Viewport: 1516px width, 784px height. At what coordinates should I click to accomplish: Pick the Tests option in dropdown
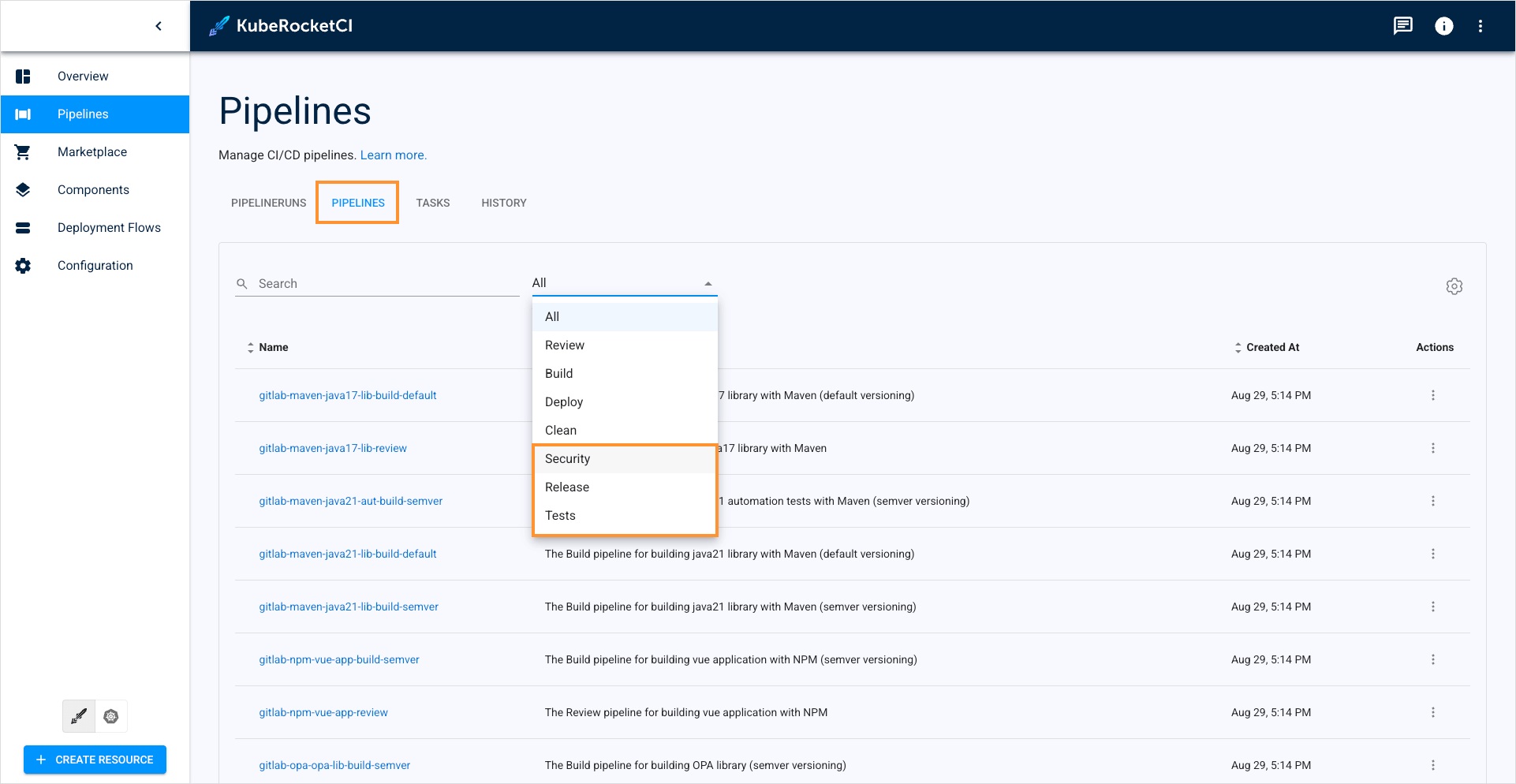point(560,516)
